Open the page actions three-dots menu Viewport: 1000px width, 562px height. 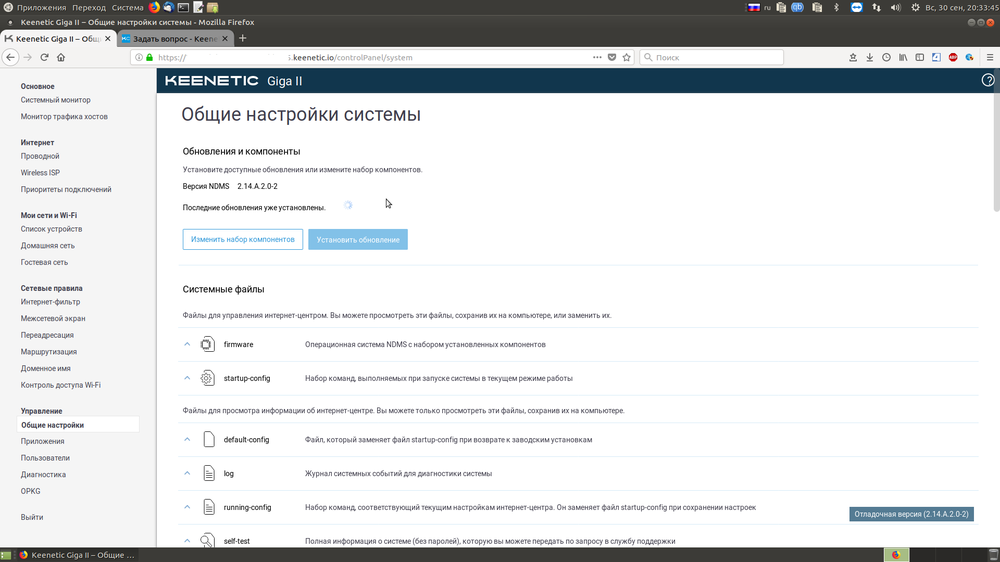(597, 57)
